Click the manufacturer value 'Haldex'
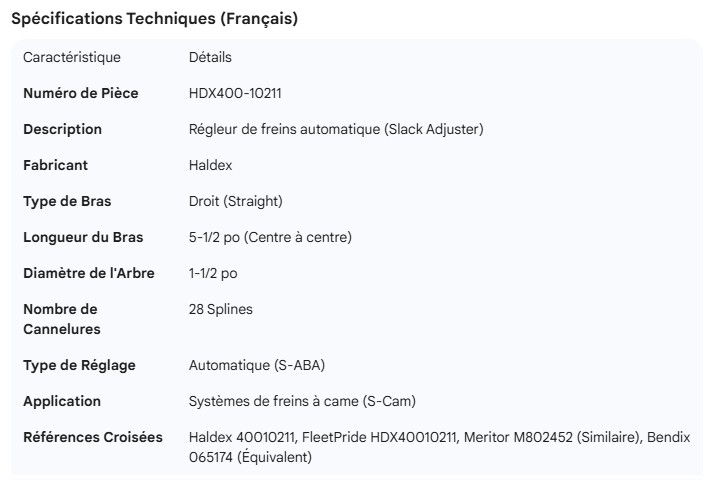 210,165
